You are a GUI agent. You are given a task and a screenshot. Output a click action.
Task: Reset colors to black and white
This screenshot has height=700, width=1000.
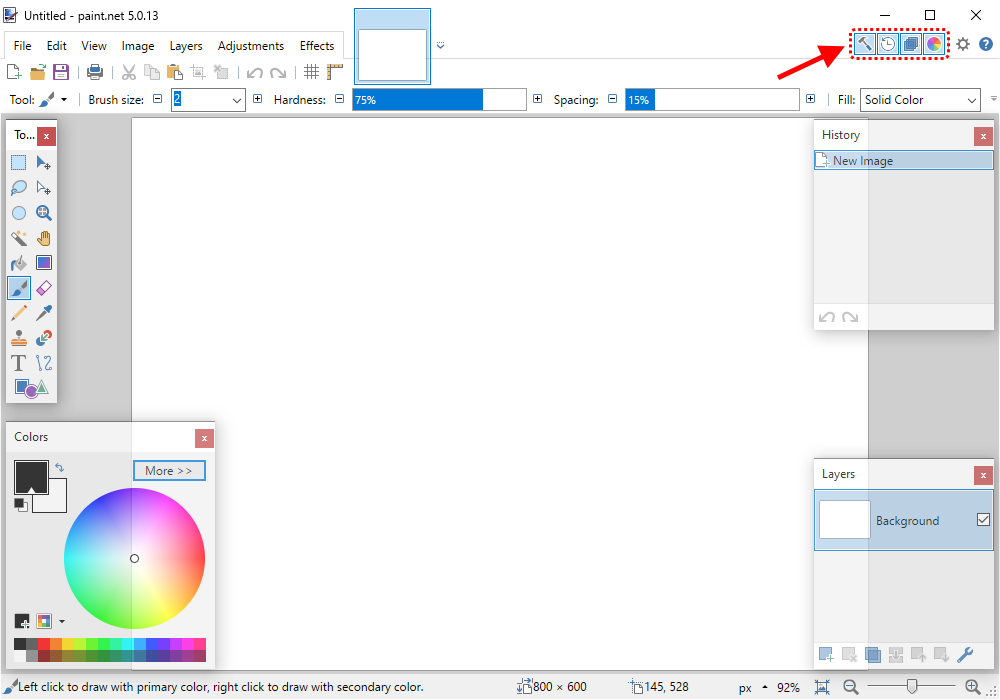pyautogui.click(x=20, y=504)
